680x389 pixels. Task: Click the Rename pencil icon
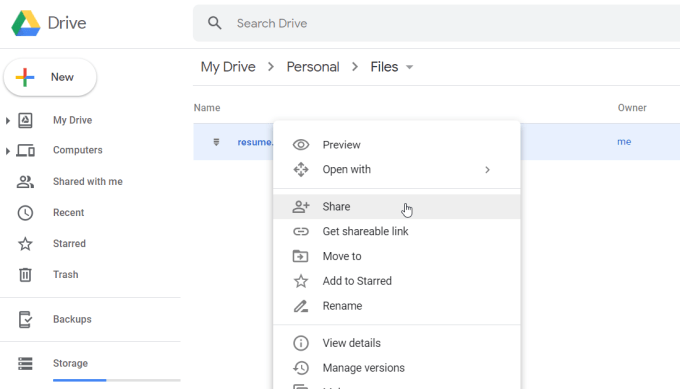301,306
